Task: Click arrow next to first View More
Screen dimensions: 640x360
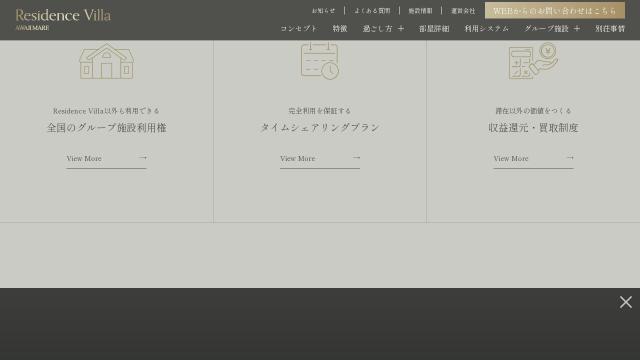Action: pyautogui.click(x=143, y=158)
